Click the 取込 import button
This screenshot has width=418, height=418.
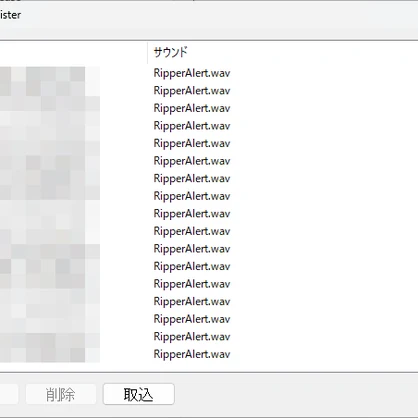(x=139, y=394)
